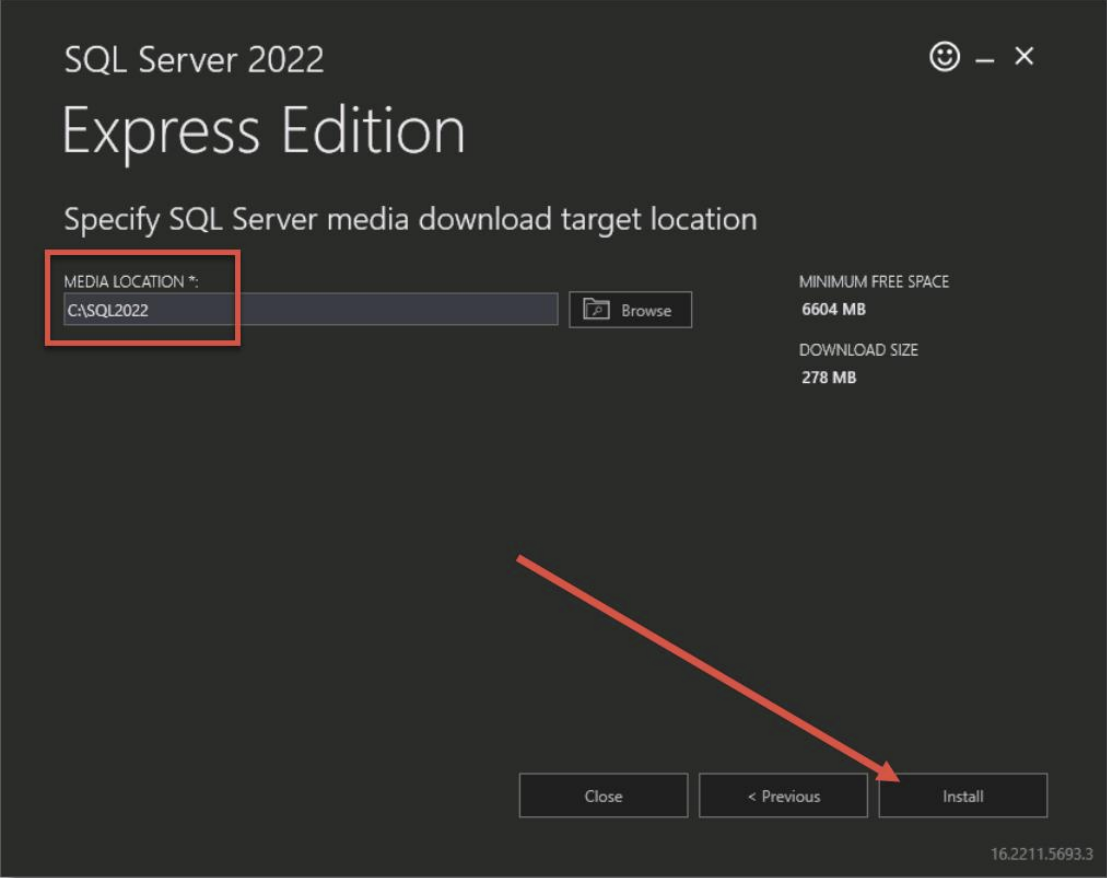Select the 278 MB download size value
The height and width of the screenshot is (878, 1107).
(x=829, y=378)
